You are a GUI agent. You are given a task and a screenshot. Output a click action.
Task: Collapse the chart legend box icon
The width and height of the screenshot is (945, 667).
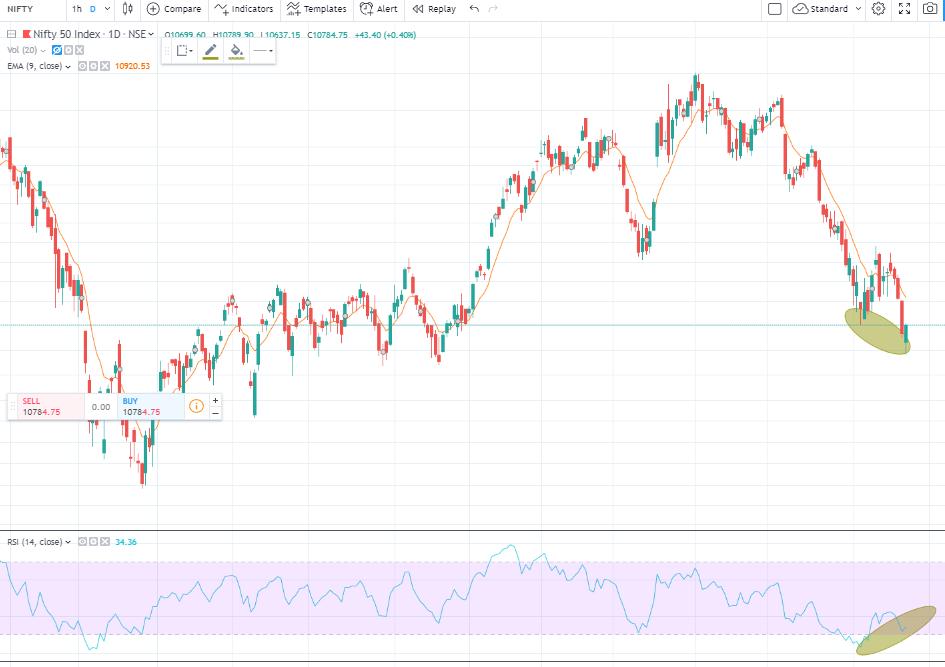tap(11, 34)
